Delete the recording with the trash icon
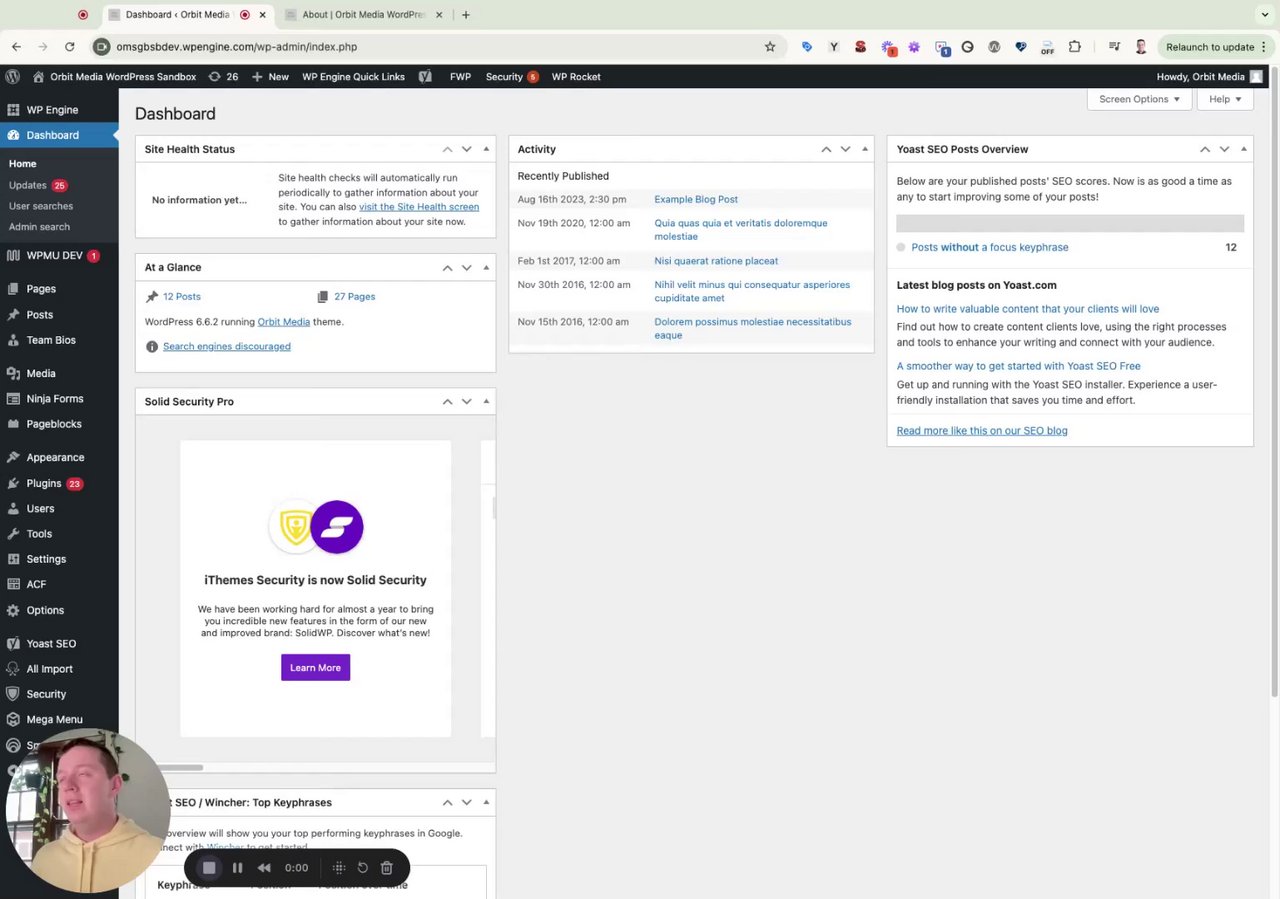This screenshot has height=899, width=1280. [x=387, y=868]
